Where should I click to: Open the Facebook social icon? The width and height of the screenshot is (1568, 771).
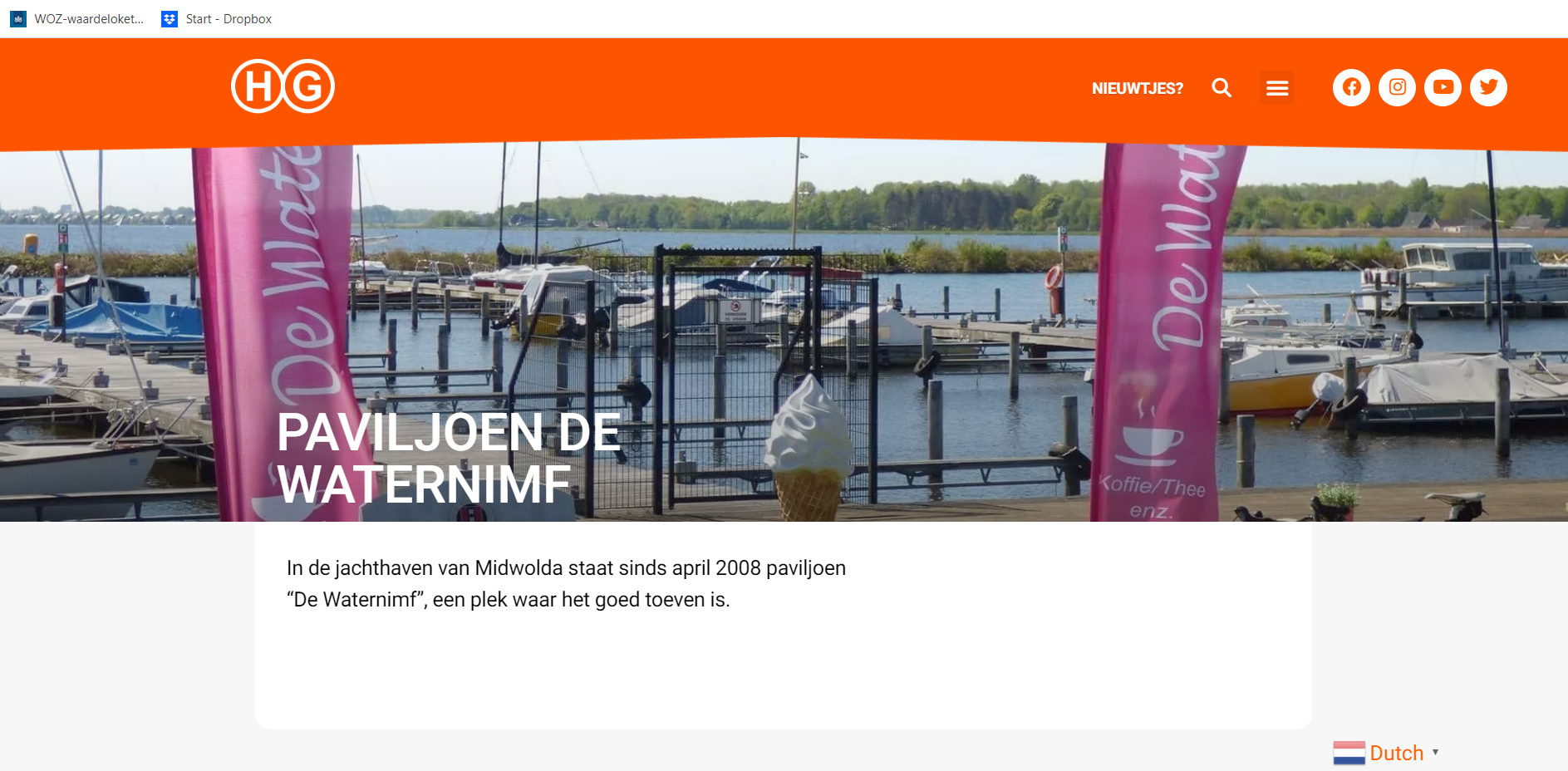1351,87
